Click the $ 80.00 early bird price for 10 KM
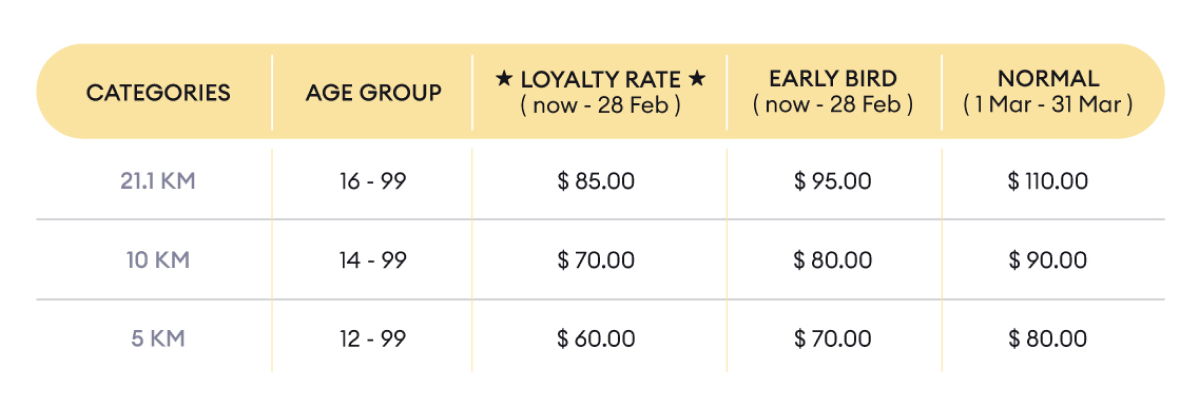Image resolution: width=1200 pixels, height=406 pixels. point(833,260)
